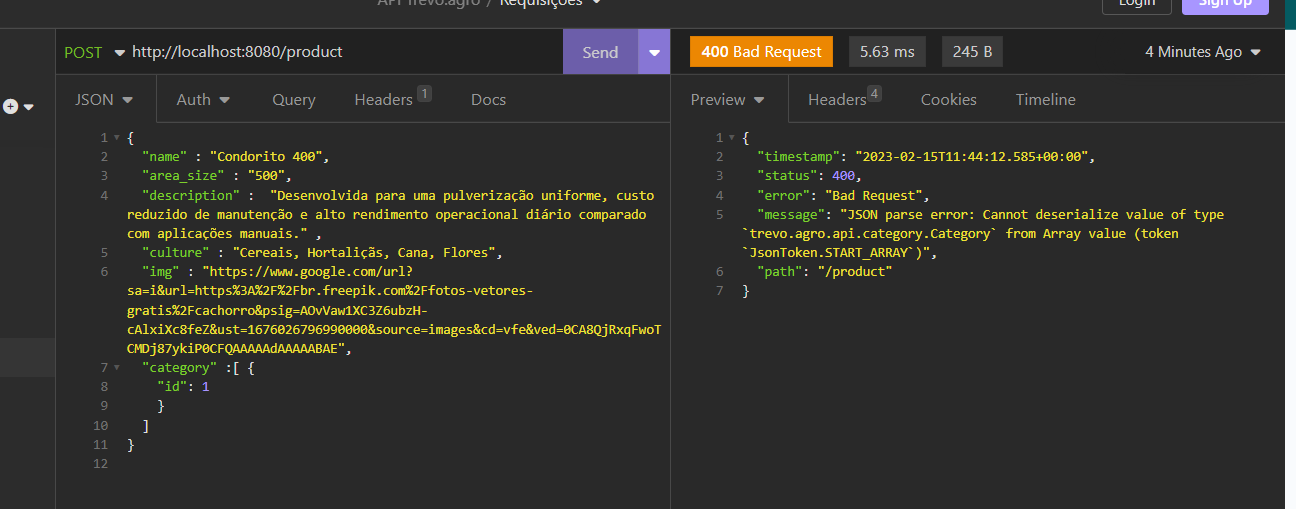Open the Preview mode dropdown

[727, 100]
